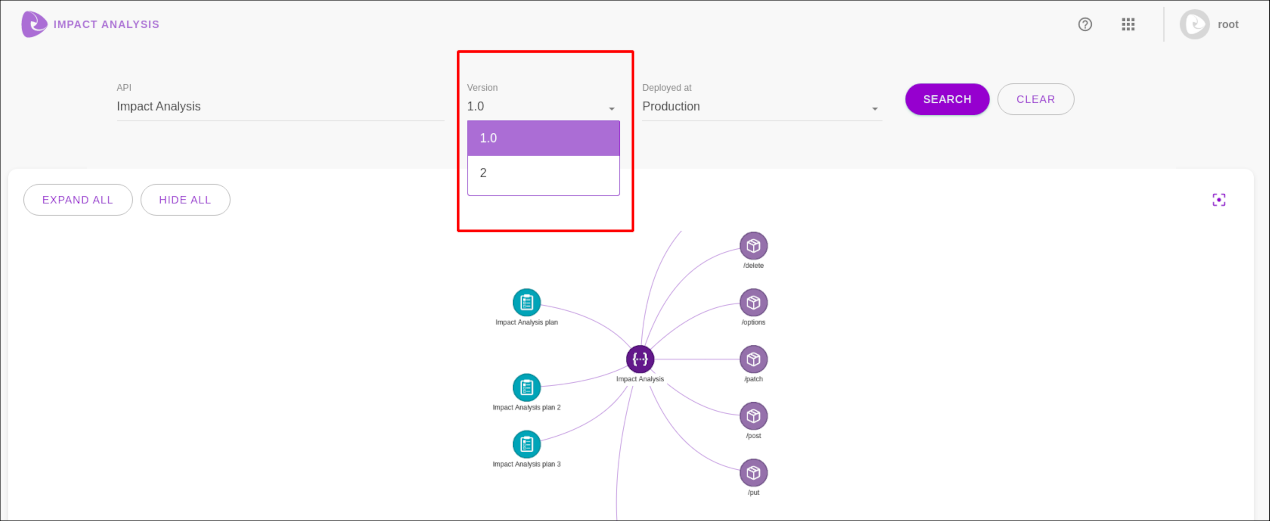The height and width of the screenshot is (521, 1270).
Task: Click the /delete label text
Action: point(753,265)
